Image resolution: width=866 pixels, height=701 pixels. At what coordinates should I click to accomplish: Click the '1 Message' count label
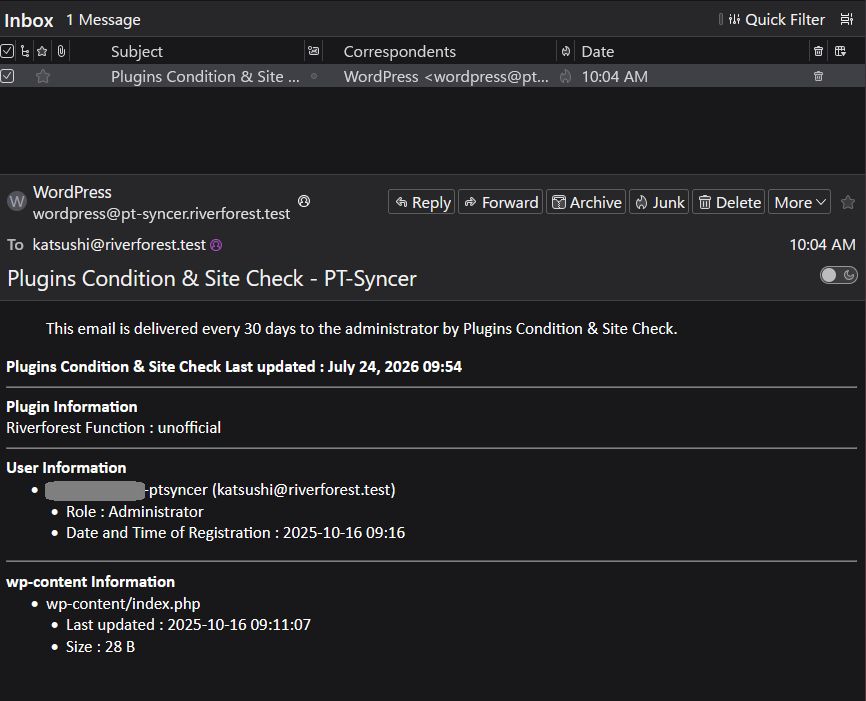coord(103,20)
